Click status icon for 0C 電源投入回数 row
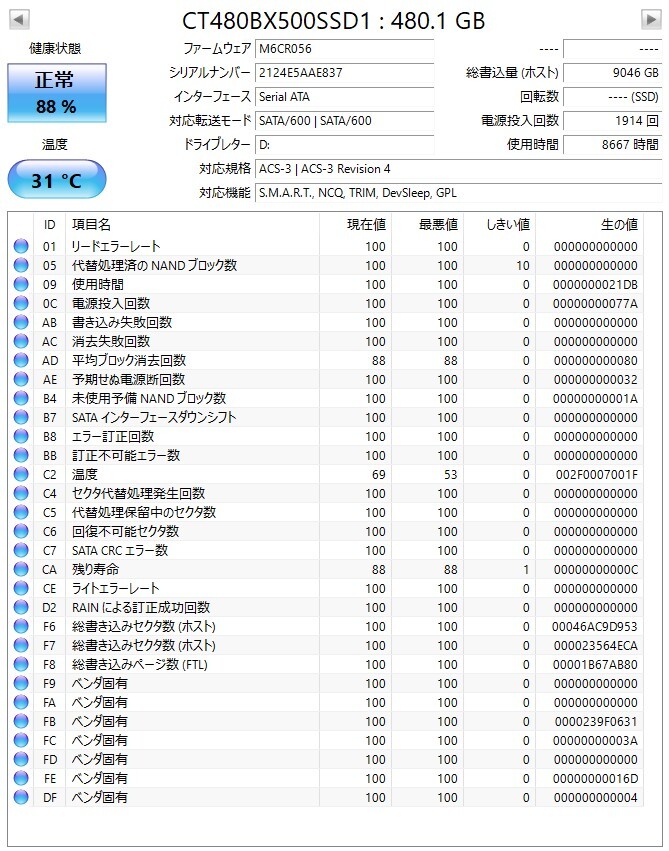Image resolution: width=669 pixels, height=851 pixels. point(21,303)
